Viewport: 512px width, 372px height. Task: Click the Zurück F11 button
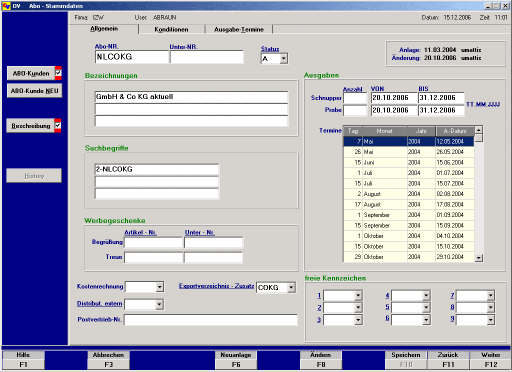(x=448, y=360)
